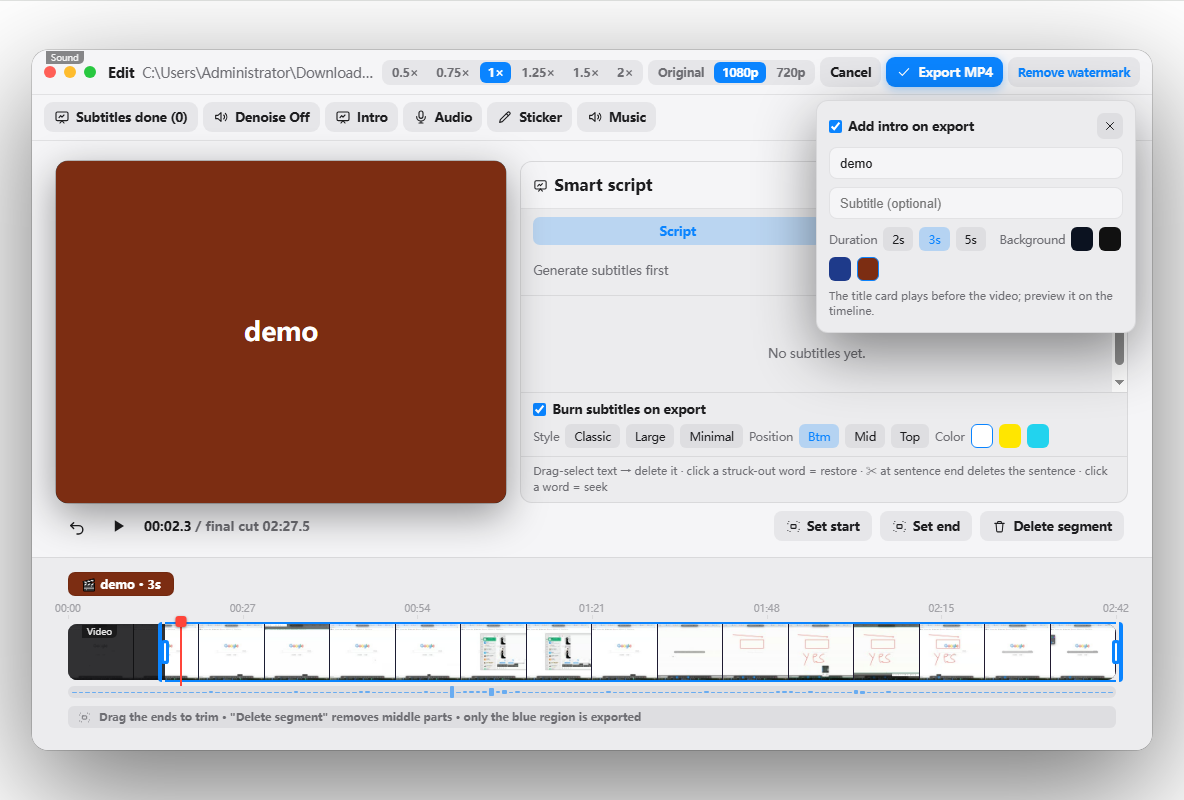
Task: Choose blue intro background swatch
Action: point(840,268)
